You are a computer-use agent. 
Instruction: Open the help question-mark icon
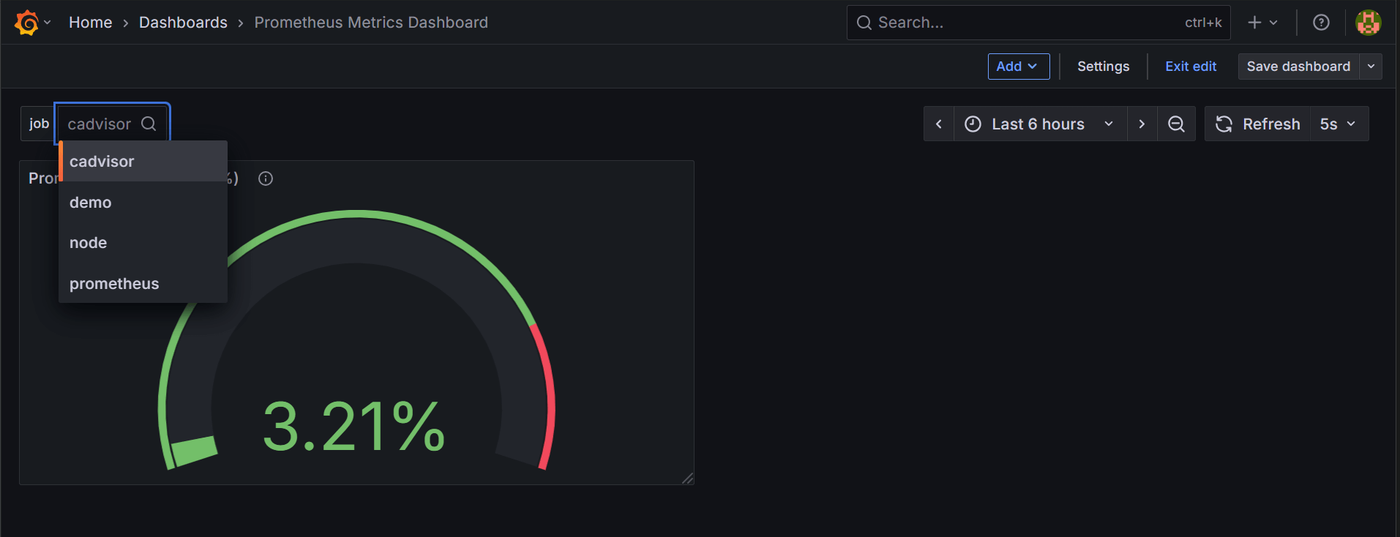[x=1321, y=22]
